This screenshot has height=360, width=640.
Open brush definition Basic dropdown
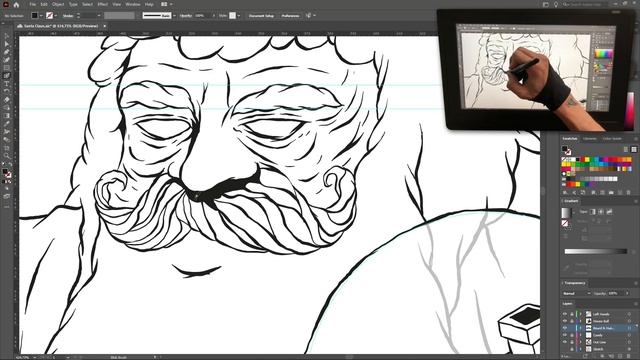(x=175, y=16)
